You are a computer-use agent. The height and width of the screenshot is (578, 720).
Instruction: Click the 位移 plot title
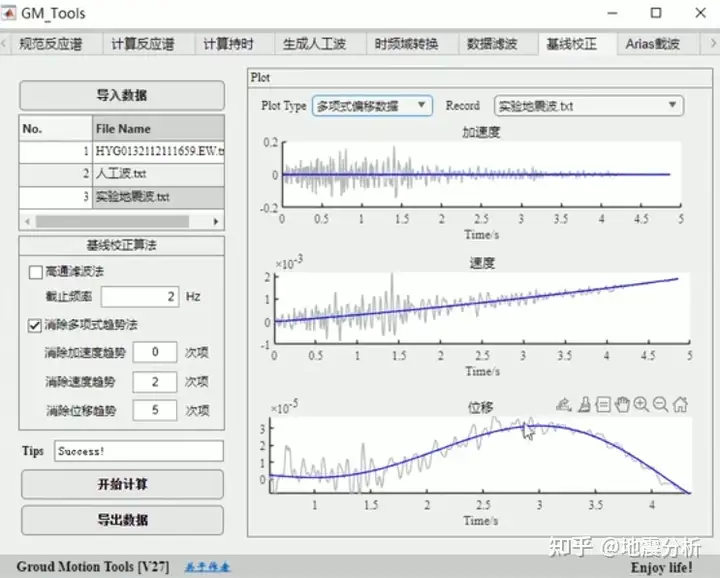pos(480,407)
